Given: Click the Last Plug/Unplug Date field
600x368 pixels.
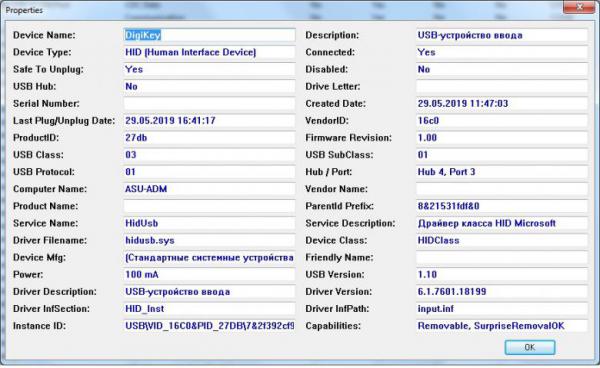Looking at the screenshot, I should point(209,121).
